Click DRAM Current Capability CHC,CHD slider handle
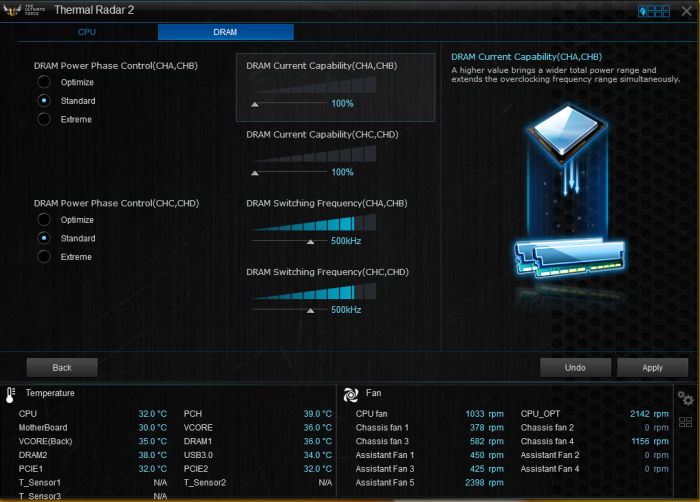This screenshot has width=700, height=502. point(255,173)
